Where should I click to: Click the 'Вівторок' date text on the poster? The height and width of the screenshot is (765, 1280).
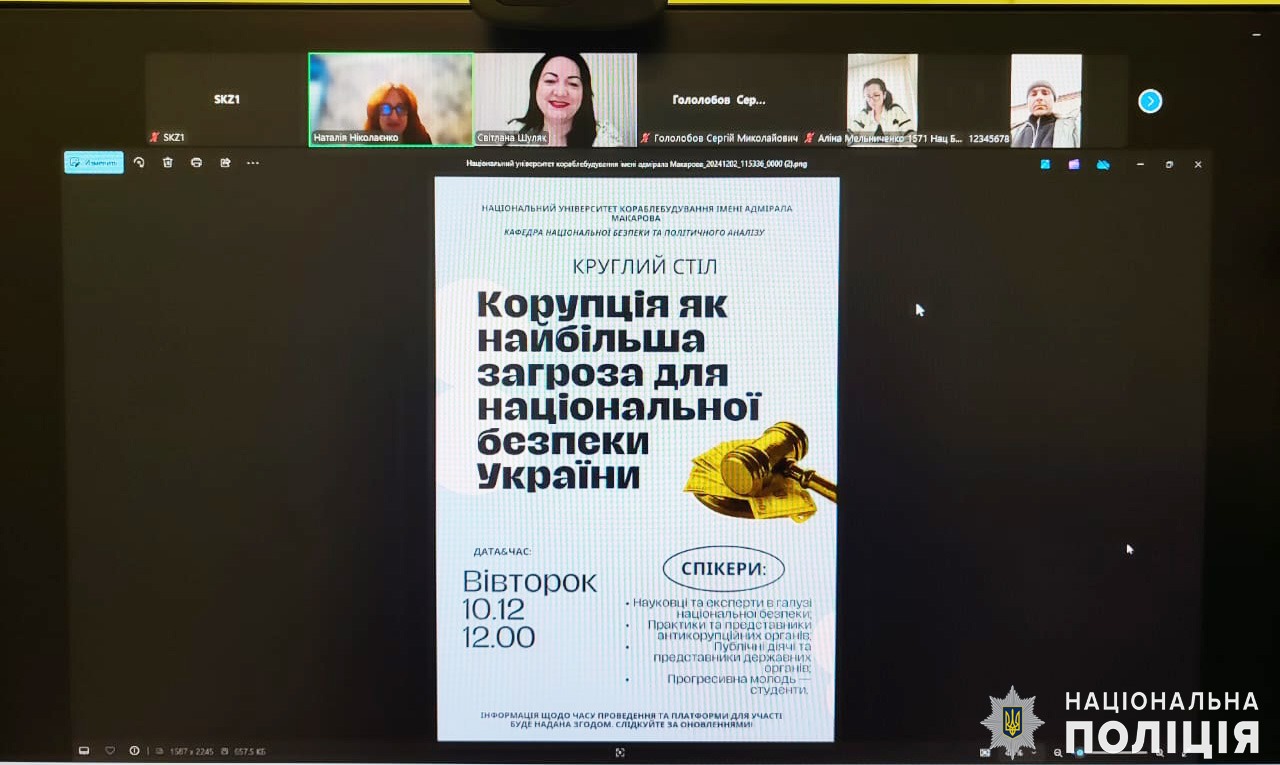tap(530, 581)
